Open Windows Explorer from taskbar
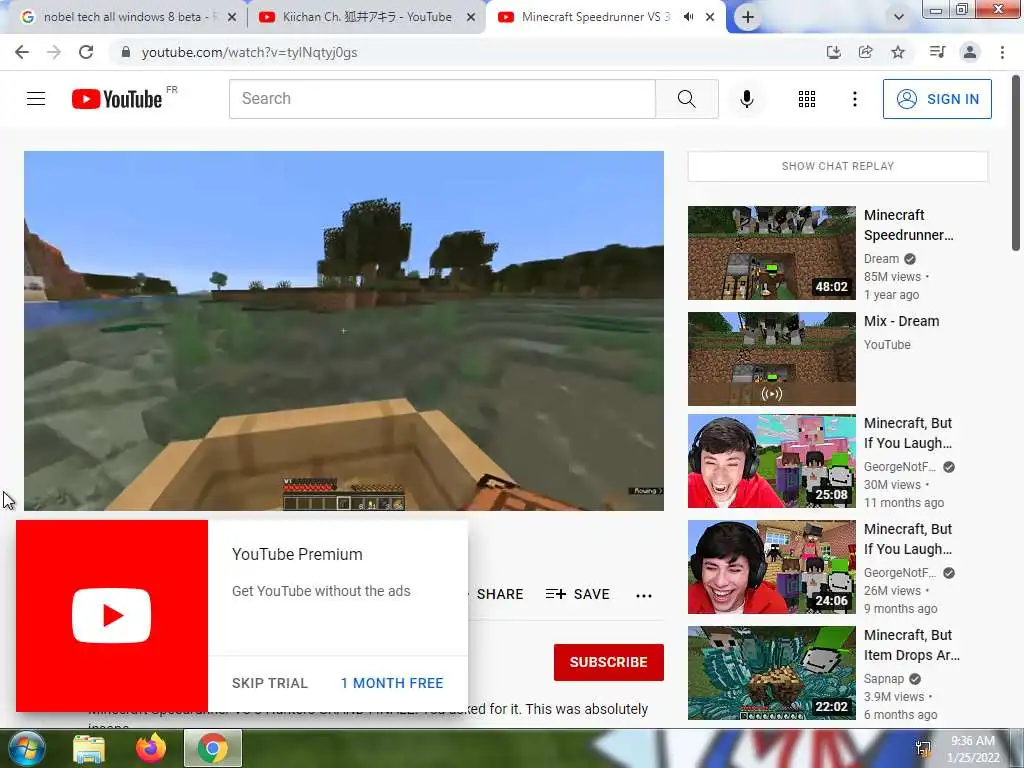 click(x=88, y=748)
